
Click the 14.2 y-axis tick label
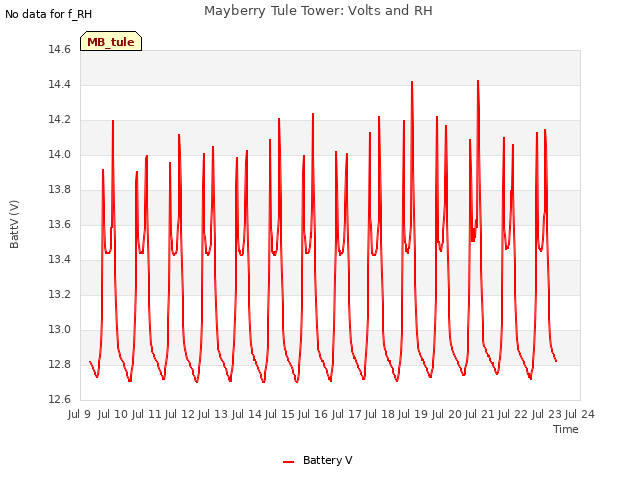click(60, 120)
